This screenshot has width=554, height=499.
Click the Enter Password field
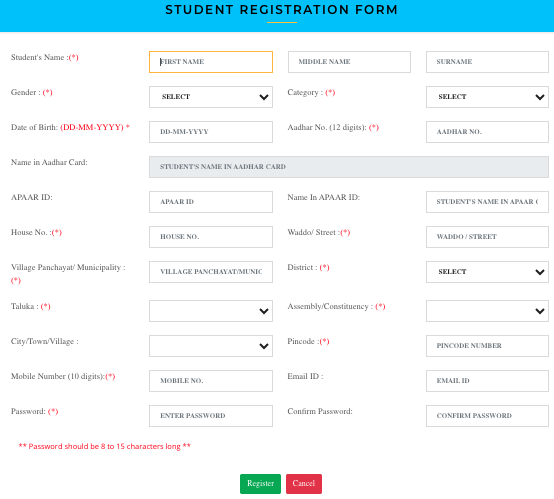coord(211,416)
